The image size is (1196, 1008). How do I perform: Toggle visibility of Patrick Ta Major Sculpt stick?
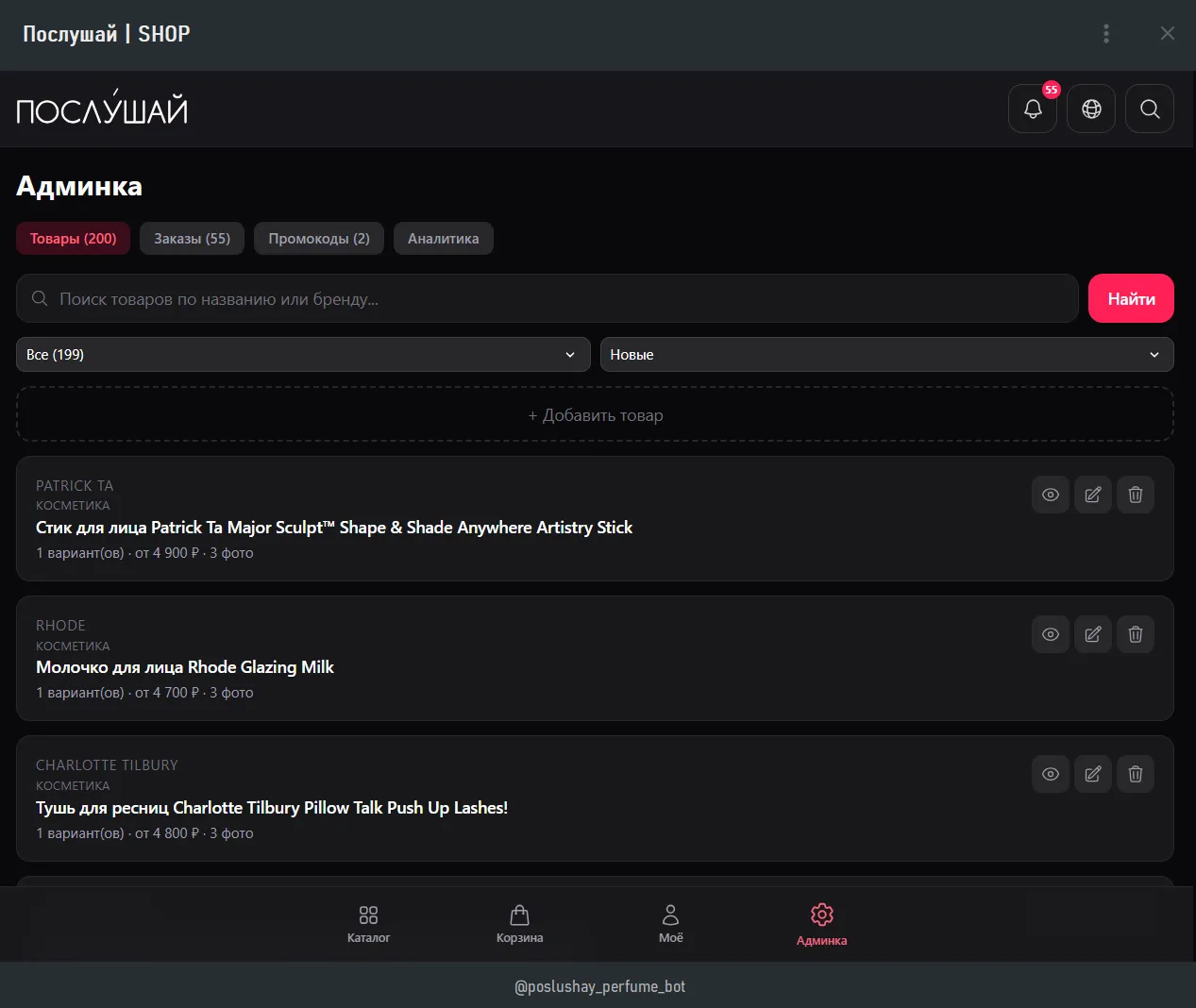tap(1051, 495)
